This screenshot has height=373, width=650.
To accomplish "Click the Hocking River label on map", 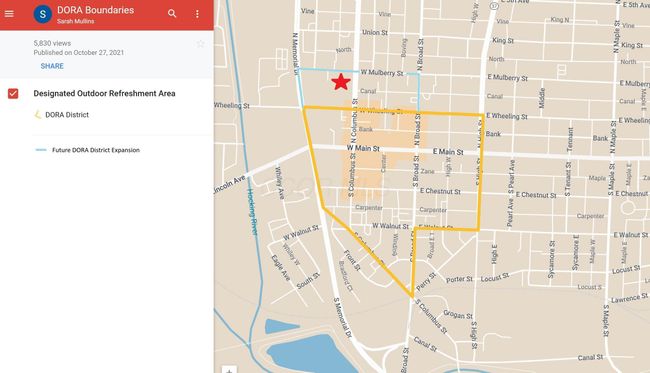I will tap(253, 212).
